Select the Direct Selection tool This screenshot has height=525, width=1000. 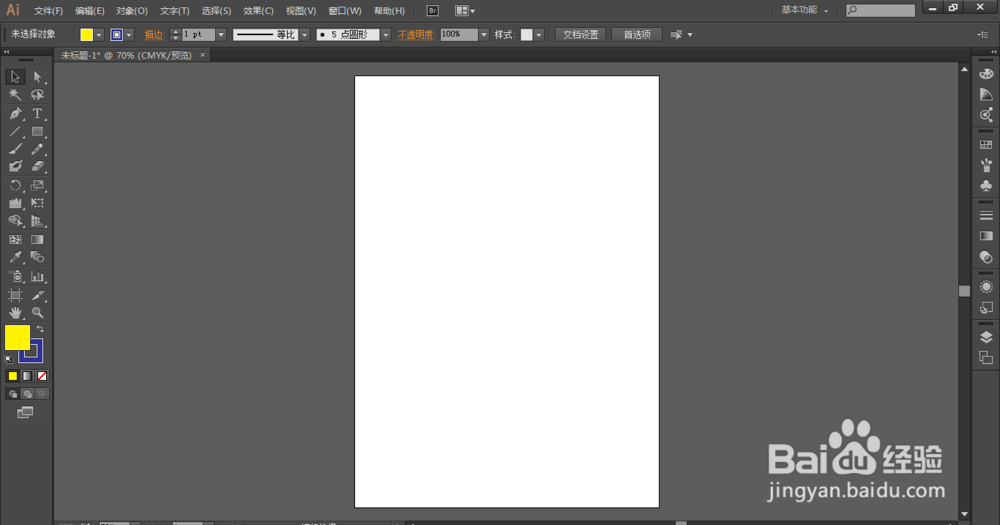37,77
